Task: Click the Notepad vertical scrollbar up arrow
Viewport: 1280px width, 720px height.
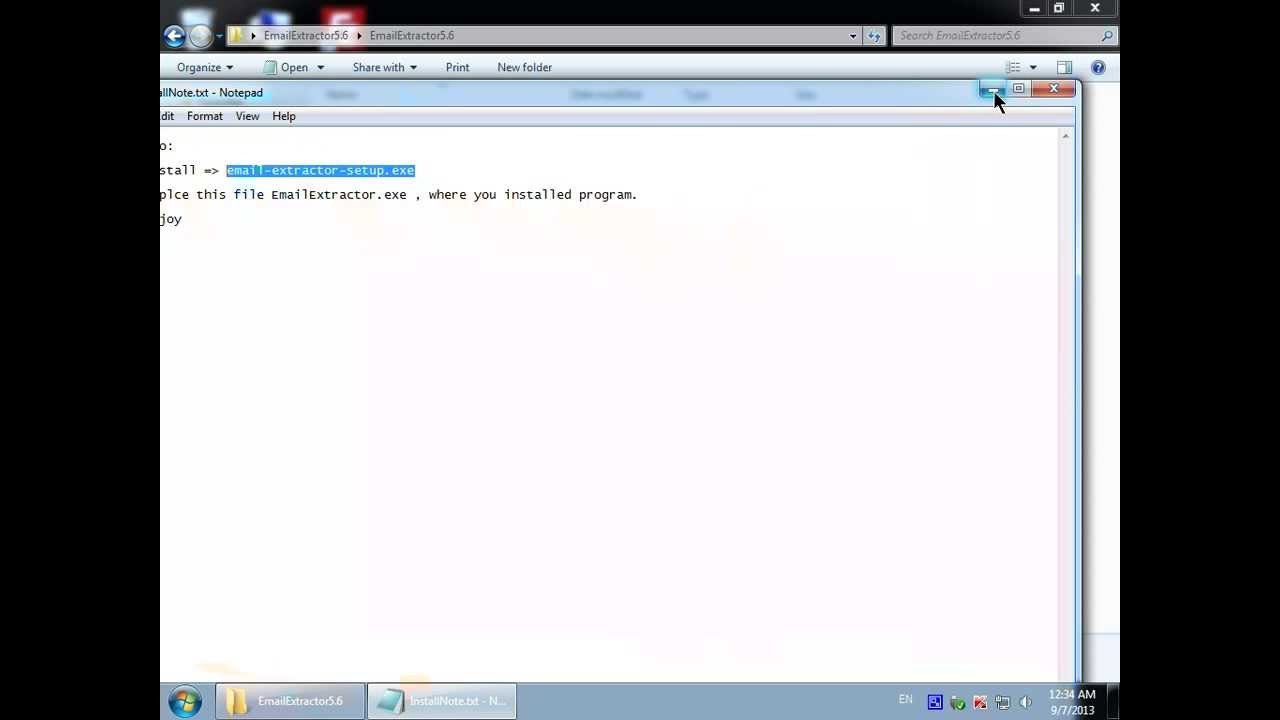Action: click(1066, 137)
